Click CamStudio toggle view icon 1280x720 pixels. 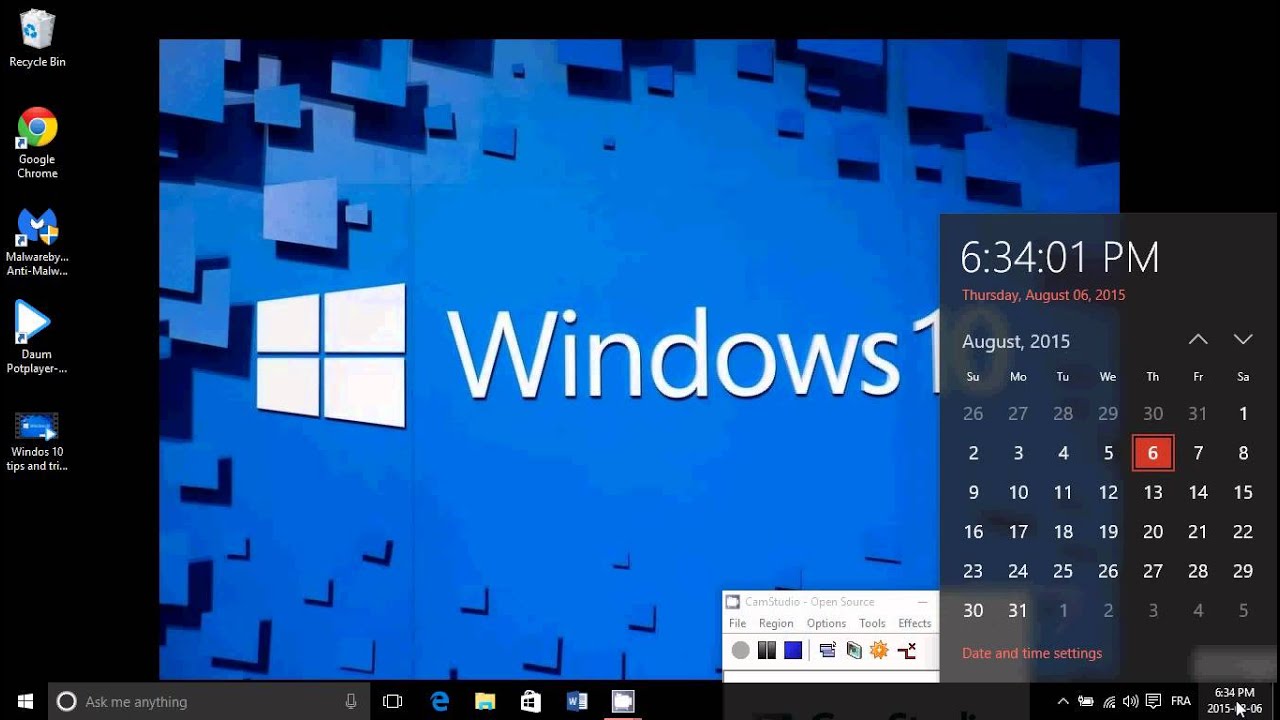point(827,651)
